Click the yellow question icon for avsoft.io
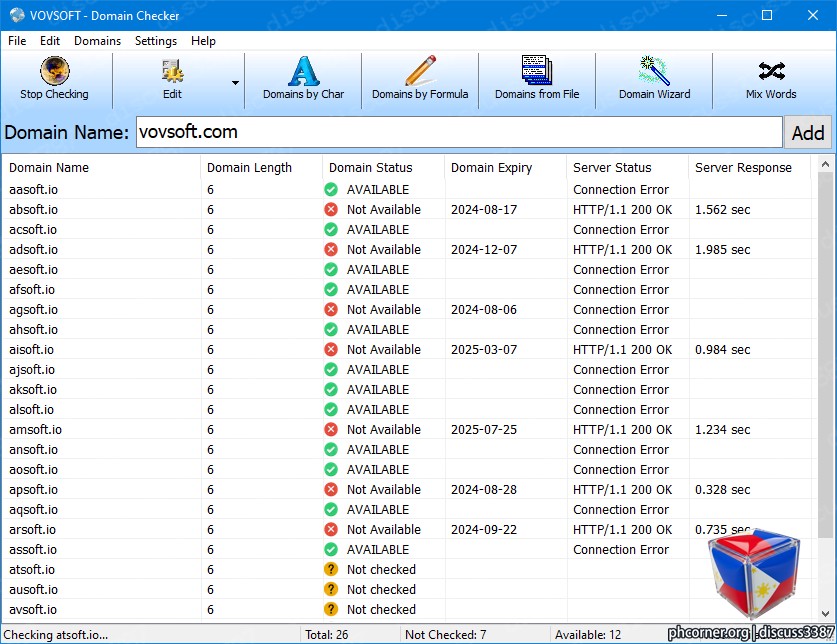Viewport: 837px width, 644px height. (331, 609)
